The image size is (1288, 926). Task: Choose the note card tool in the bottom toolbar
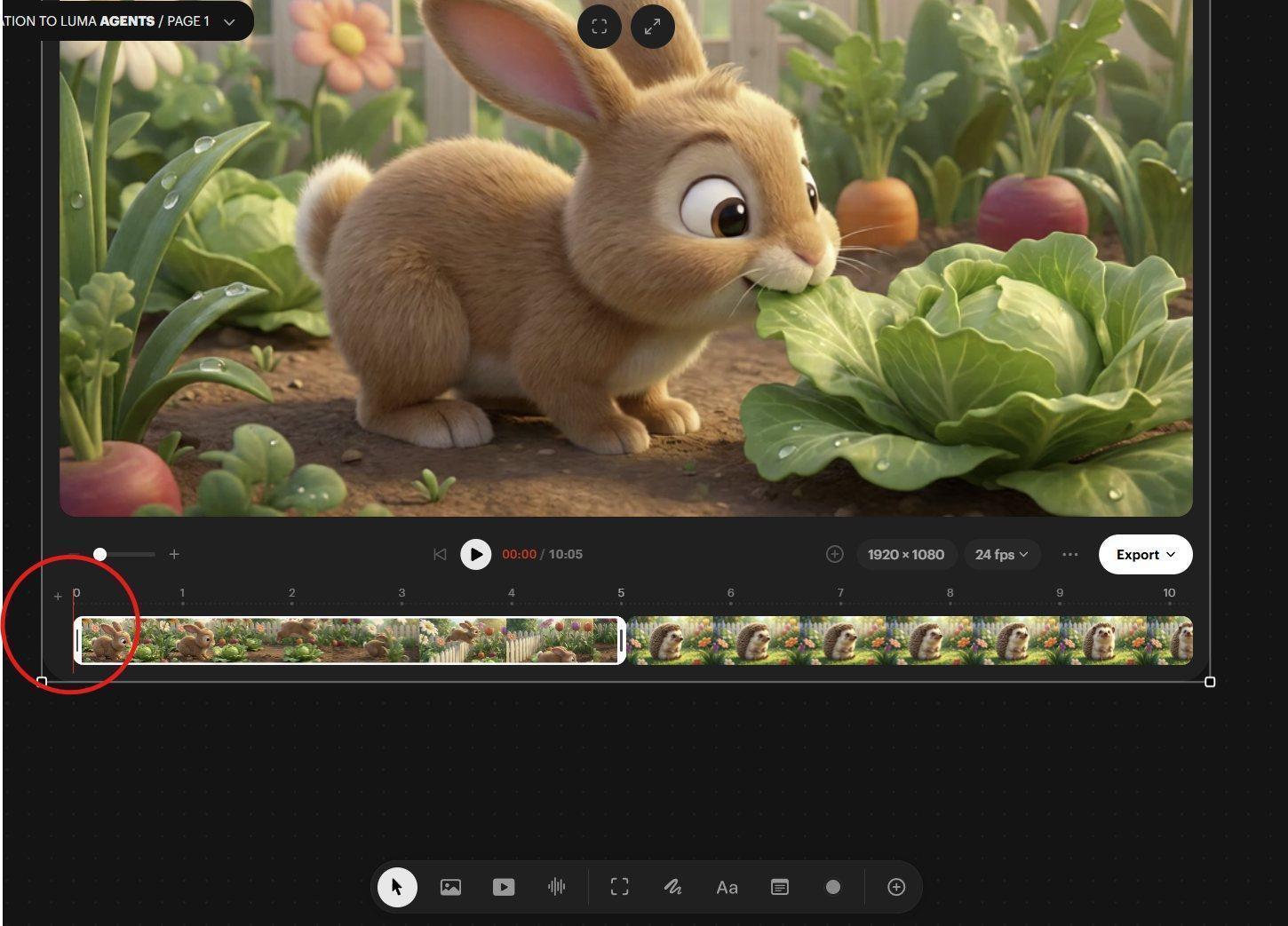(780, 887)
